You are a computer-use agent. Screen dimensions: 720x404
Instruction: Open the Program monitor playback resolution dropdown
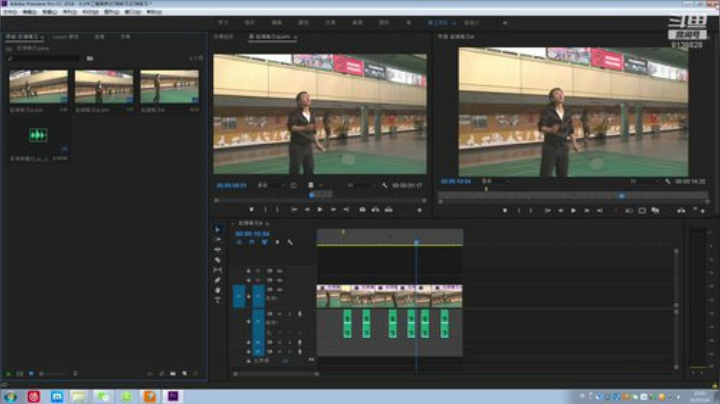643,182
